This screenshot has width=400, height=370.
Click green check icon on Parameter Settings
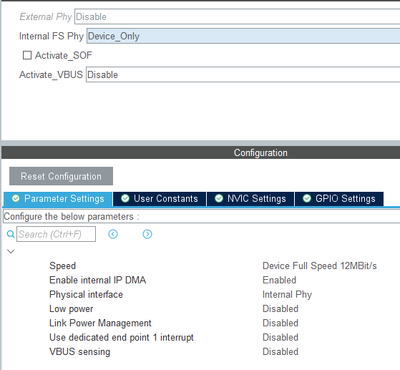[16, 199]
